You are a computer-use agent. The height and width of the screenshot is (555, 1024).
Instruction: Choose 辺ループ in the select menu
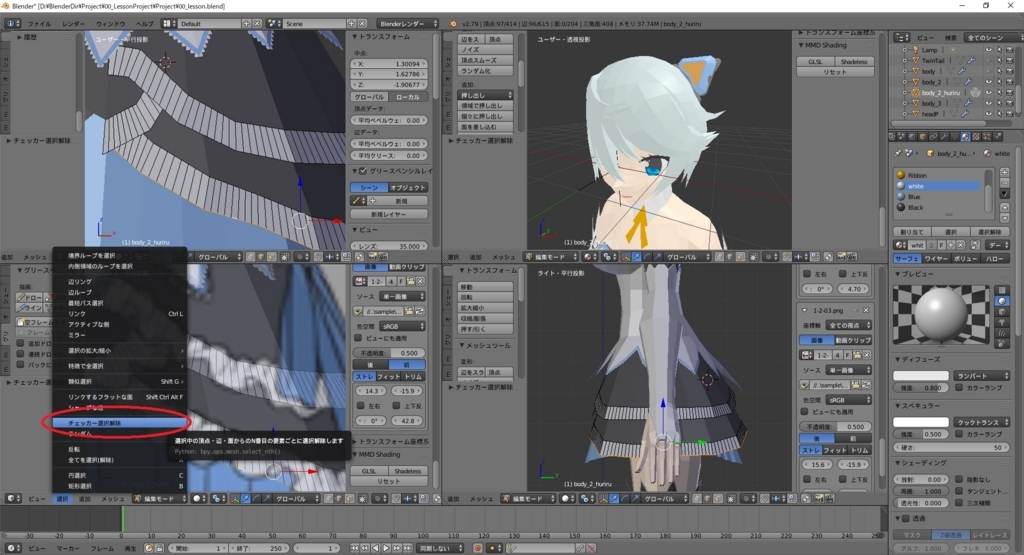[119, 293]
